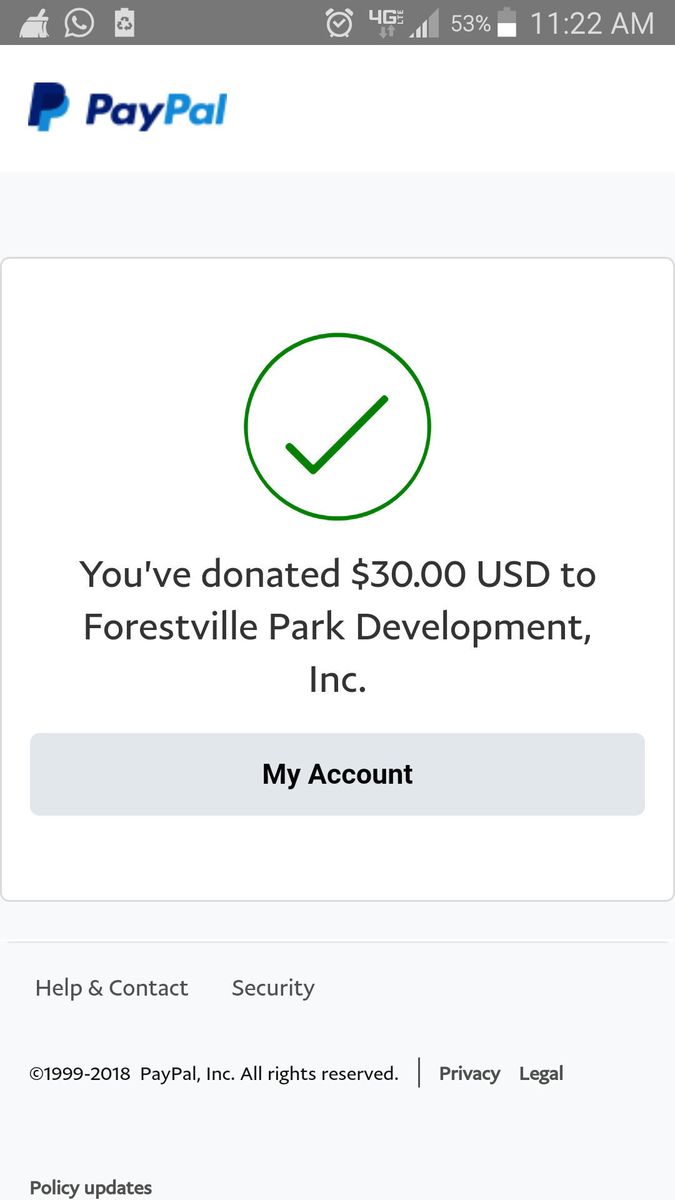The height and width of the screenshot is (1200, 675).
Task: Tap the 53% battery percentage text
Action: coord(470,23)
